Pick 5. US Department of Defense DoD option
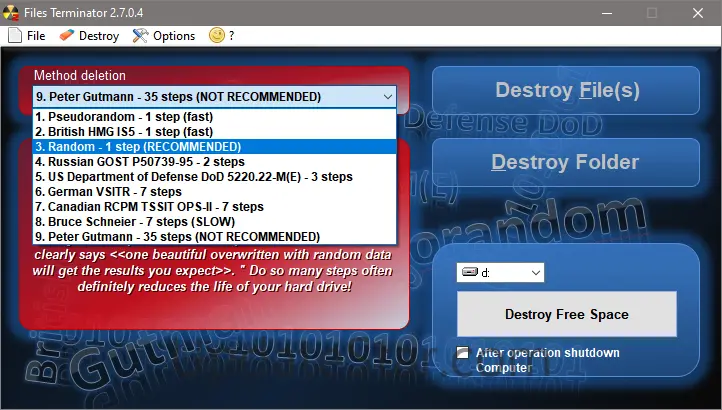The width and height of the screenshot is (722, 410). tap(215, 176)
